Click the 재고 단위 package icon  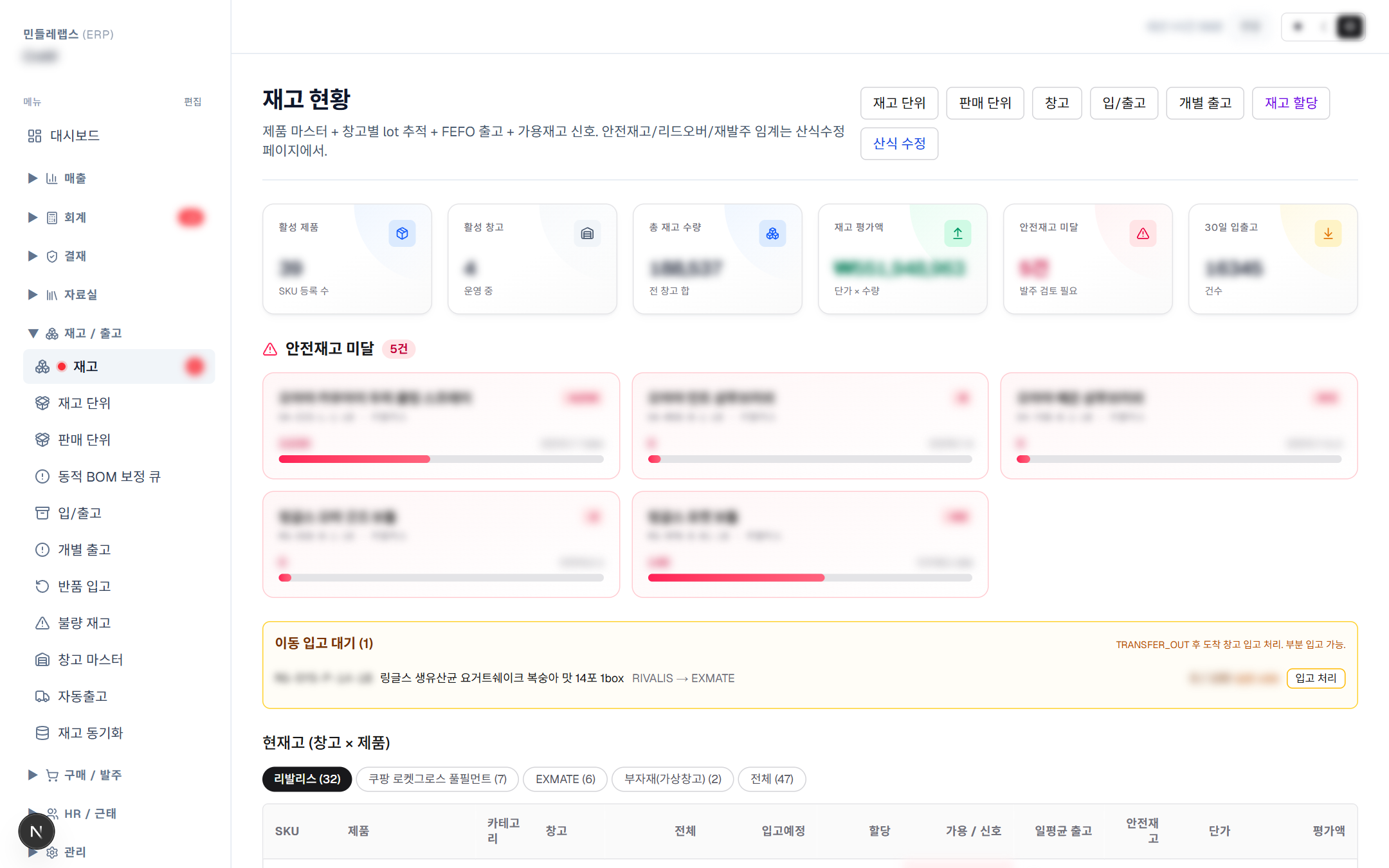click(42, 403)
